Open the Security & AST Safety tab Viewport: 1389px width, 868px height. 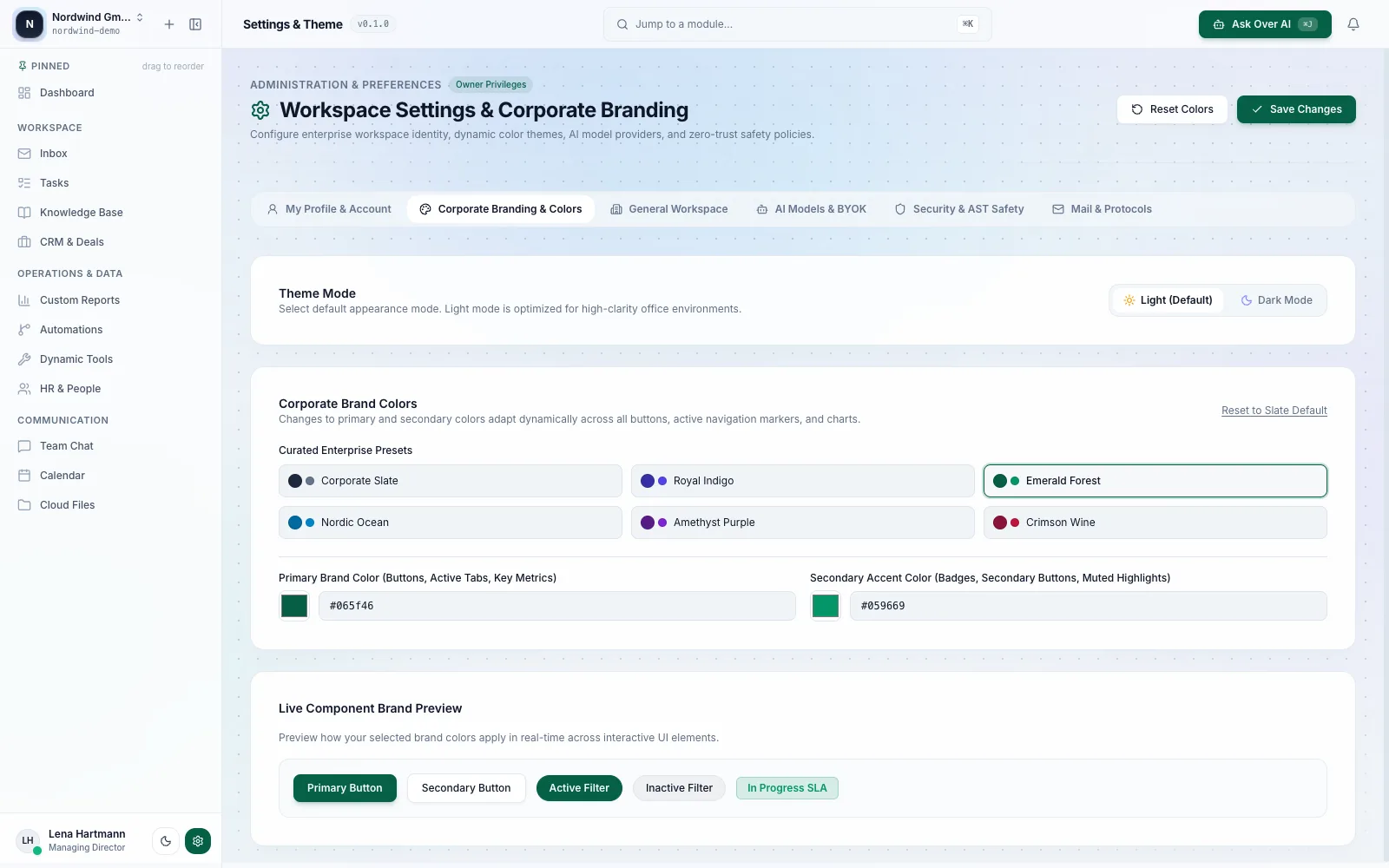pyautogui.click(x=959, y=209)
